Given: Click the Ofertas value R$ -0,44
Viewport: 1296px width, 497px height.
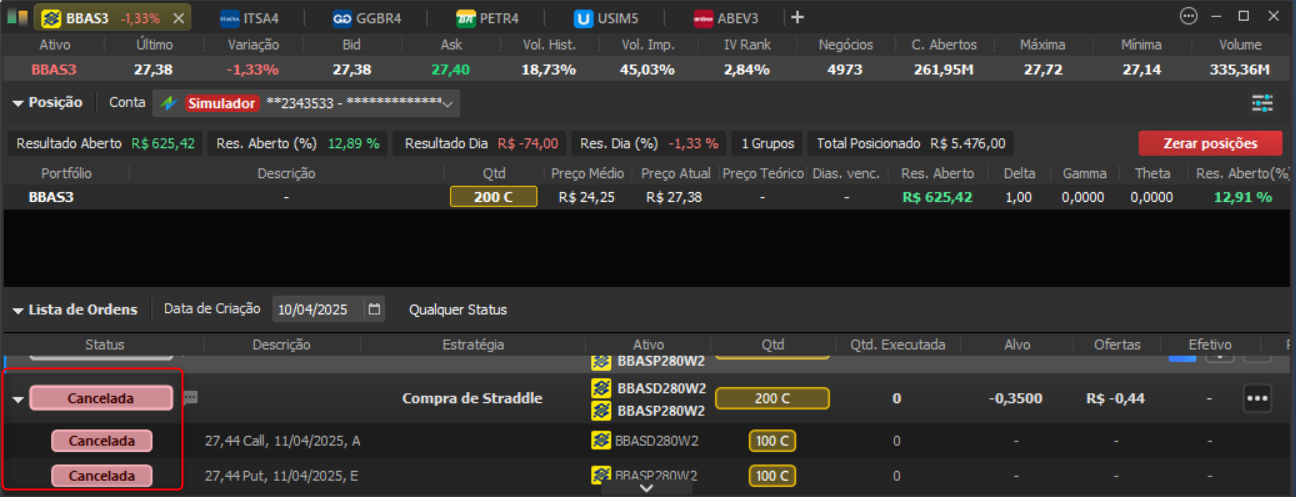Looking at the screenshot, I should (x=1116, y=398).
